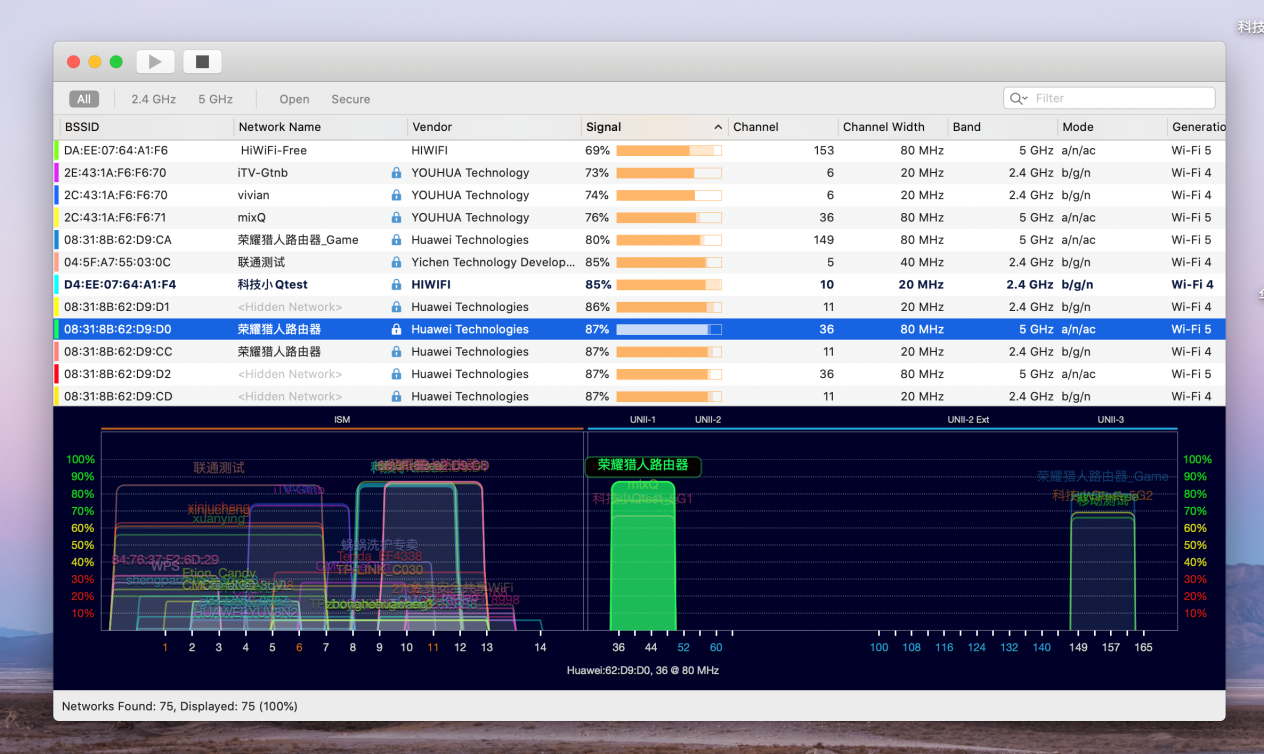Click the magnifier icon in Filter field
The height and width of the screenshot is (754, 1264).
(x=1018, y=98)
